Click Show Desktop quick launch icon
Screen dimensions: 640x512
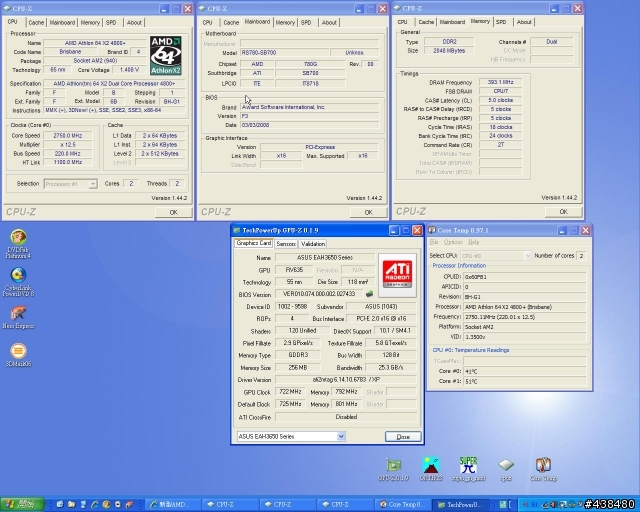coord(60,505)
